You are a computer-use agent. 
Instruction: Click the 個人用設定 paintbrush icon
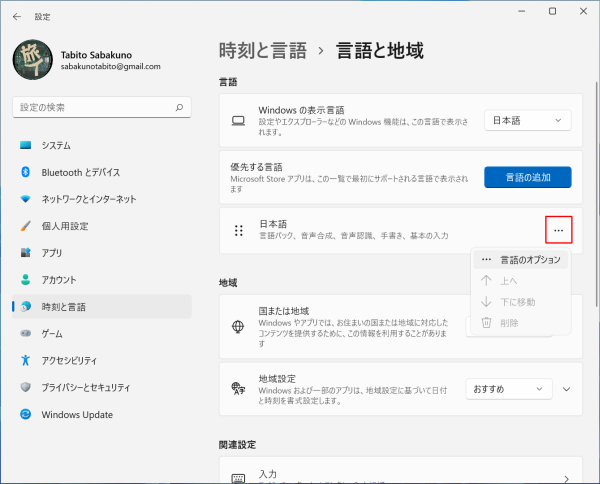click(x=26, y=226)
